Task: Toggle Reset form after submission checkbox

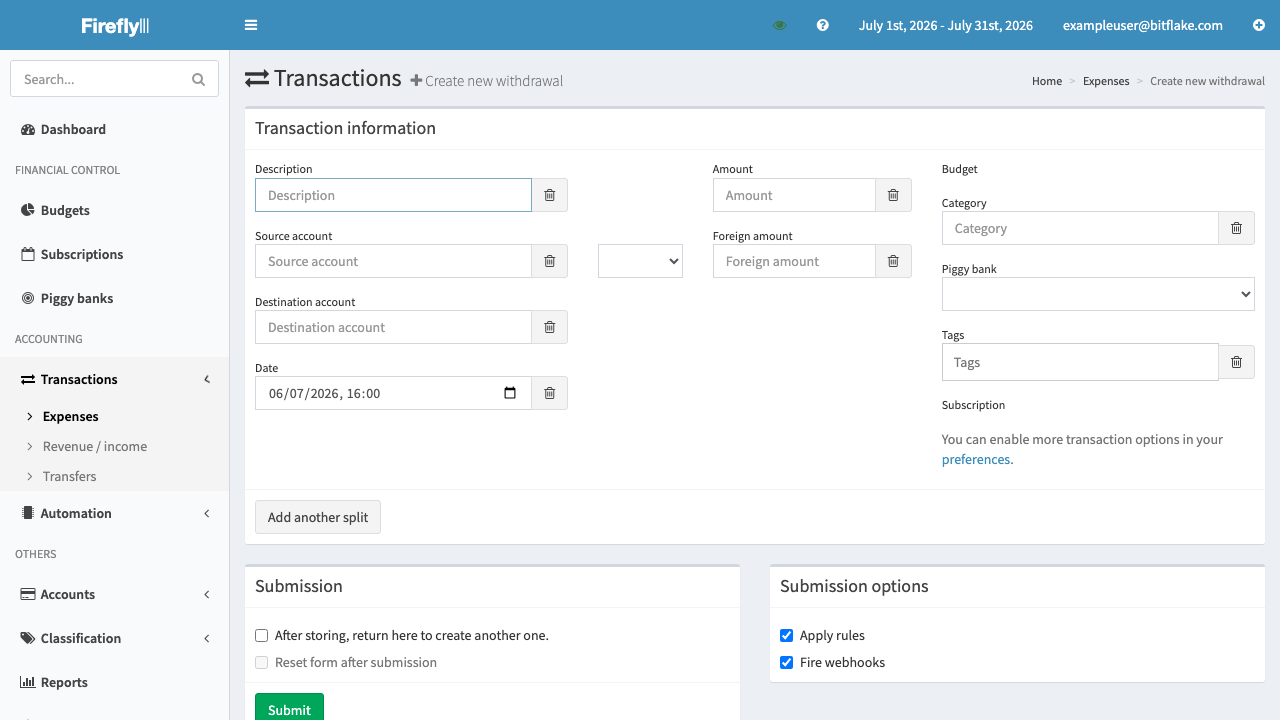Action: tap(262, 662)
